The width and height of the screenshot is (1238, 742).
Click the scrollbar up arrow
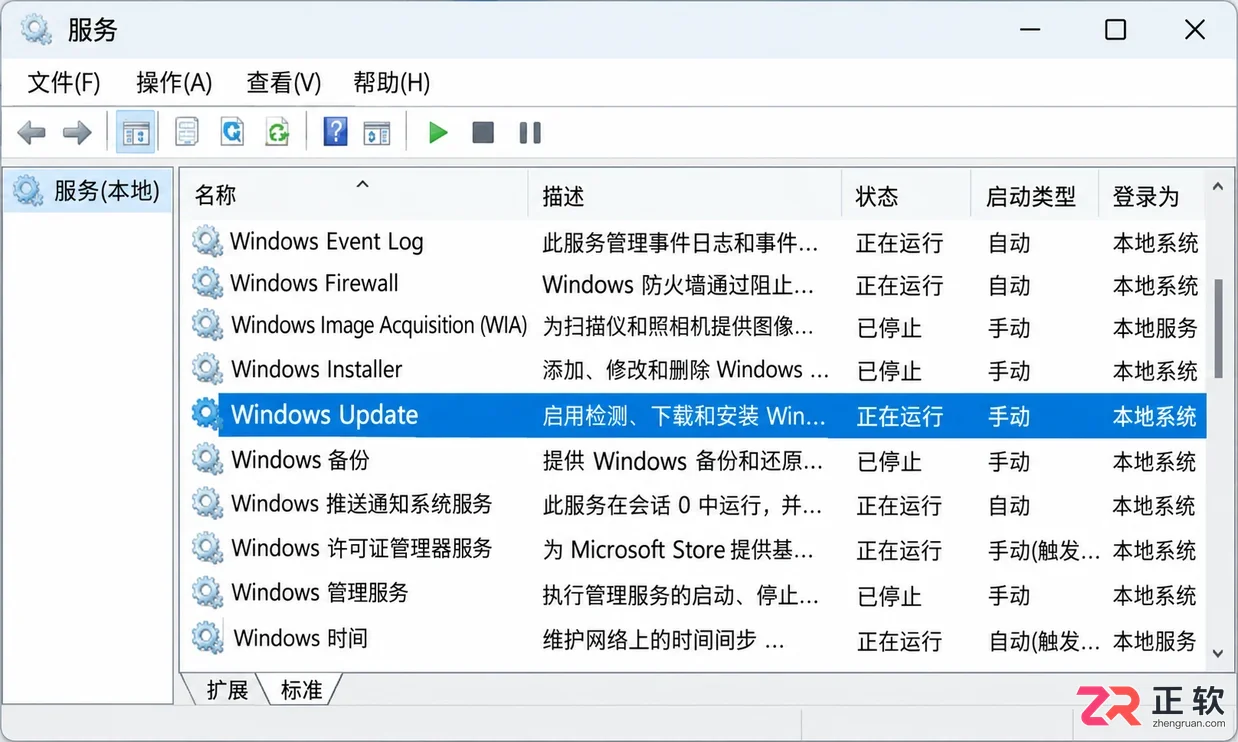(1217, 187)
